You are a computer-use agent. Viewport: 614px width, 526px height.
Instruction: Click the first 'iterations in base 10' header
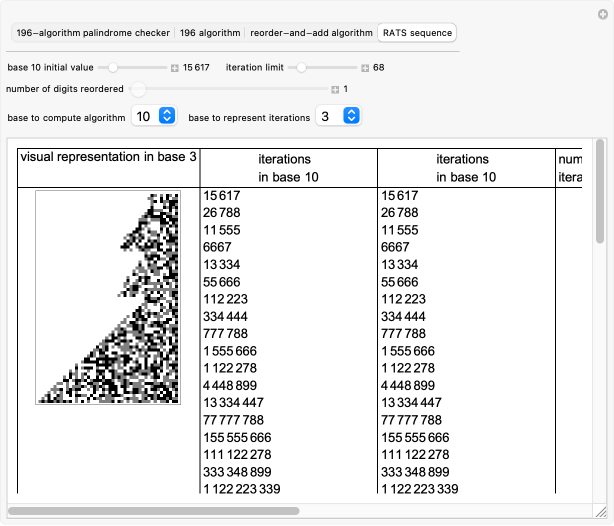288,168
